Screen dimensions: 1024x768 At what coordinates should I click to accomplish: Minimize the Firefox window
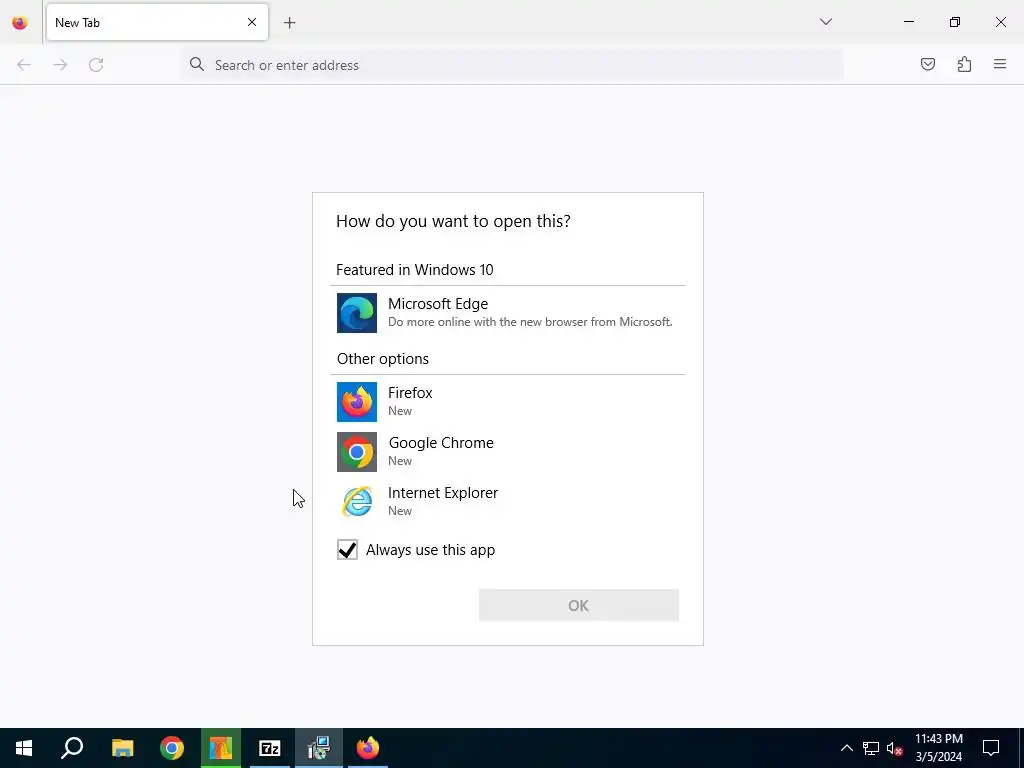click(x=908, y=22)
